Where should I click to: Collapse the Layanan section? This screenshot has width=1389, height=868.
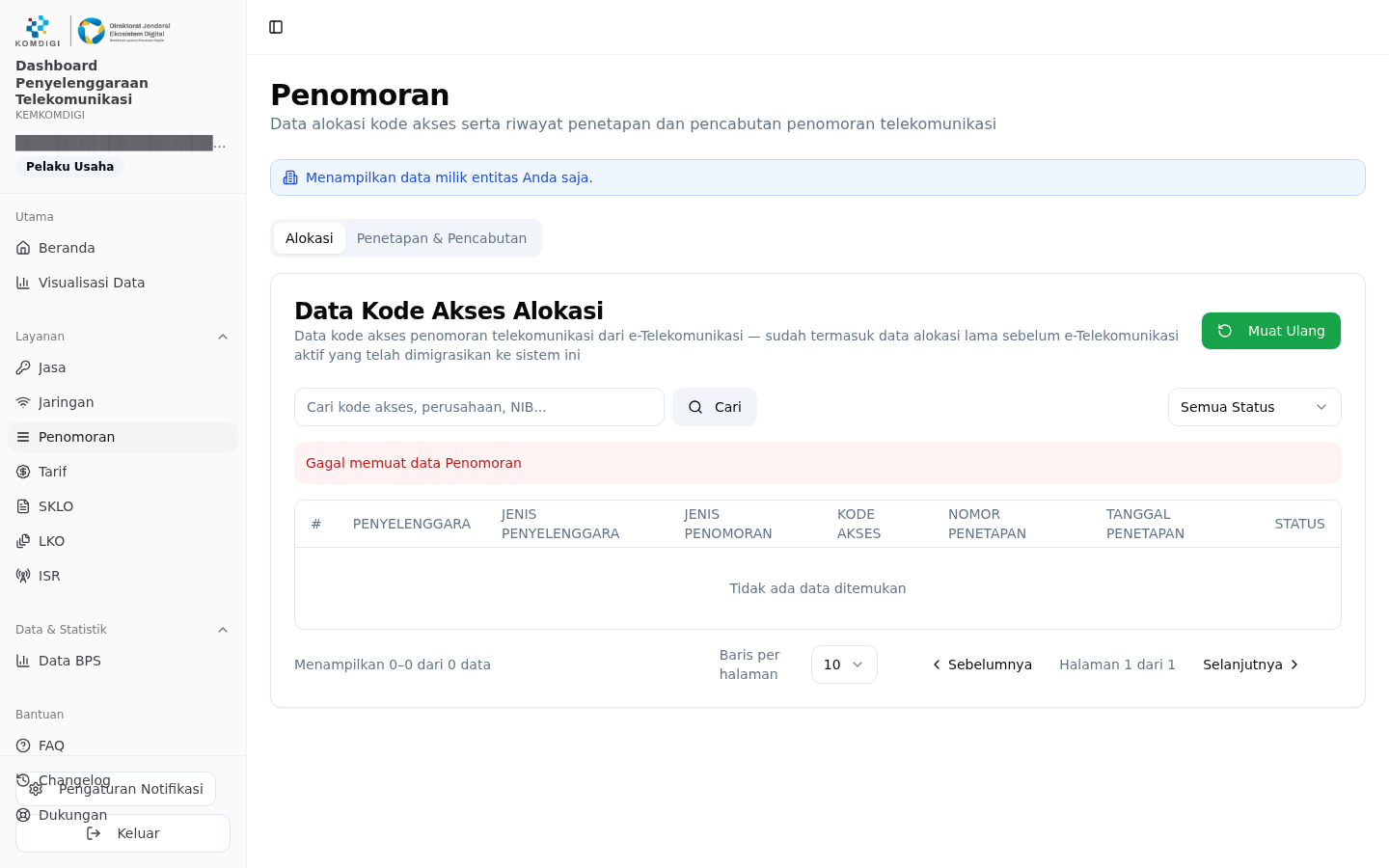pyautogui.click(x=223, y=337)
